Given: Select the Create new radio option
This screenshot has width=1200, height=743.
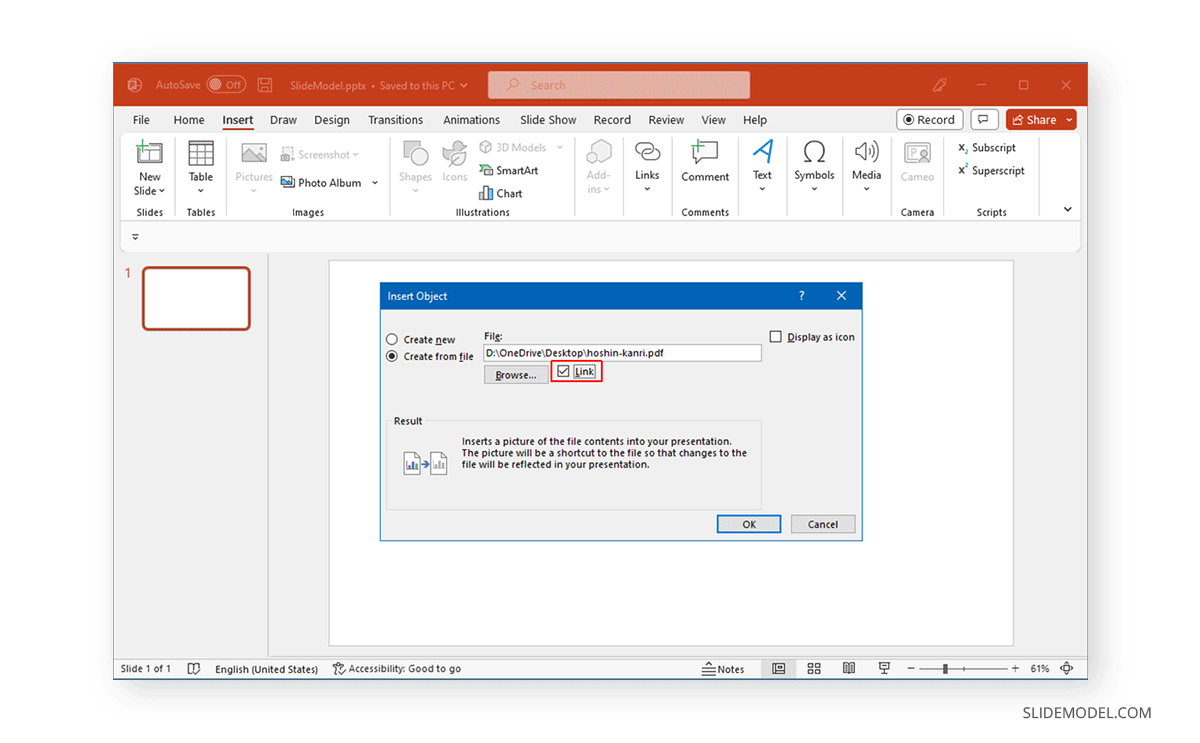Looking at the screenshot, I should click(x=392, y=340).
